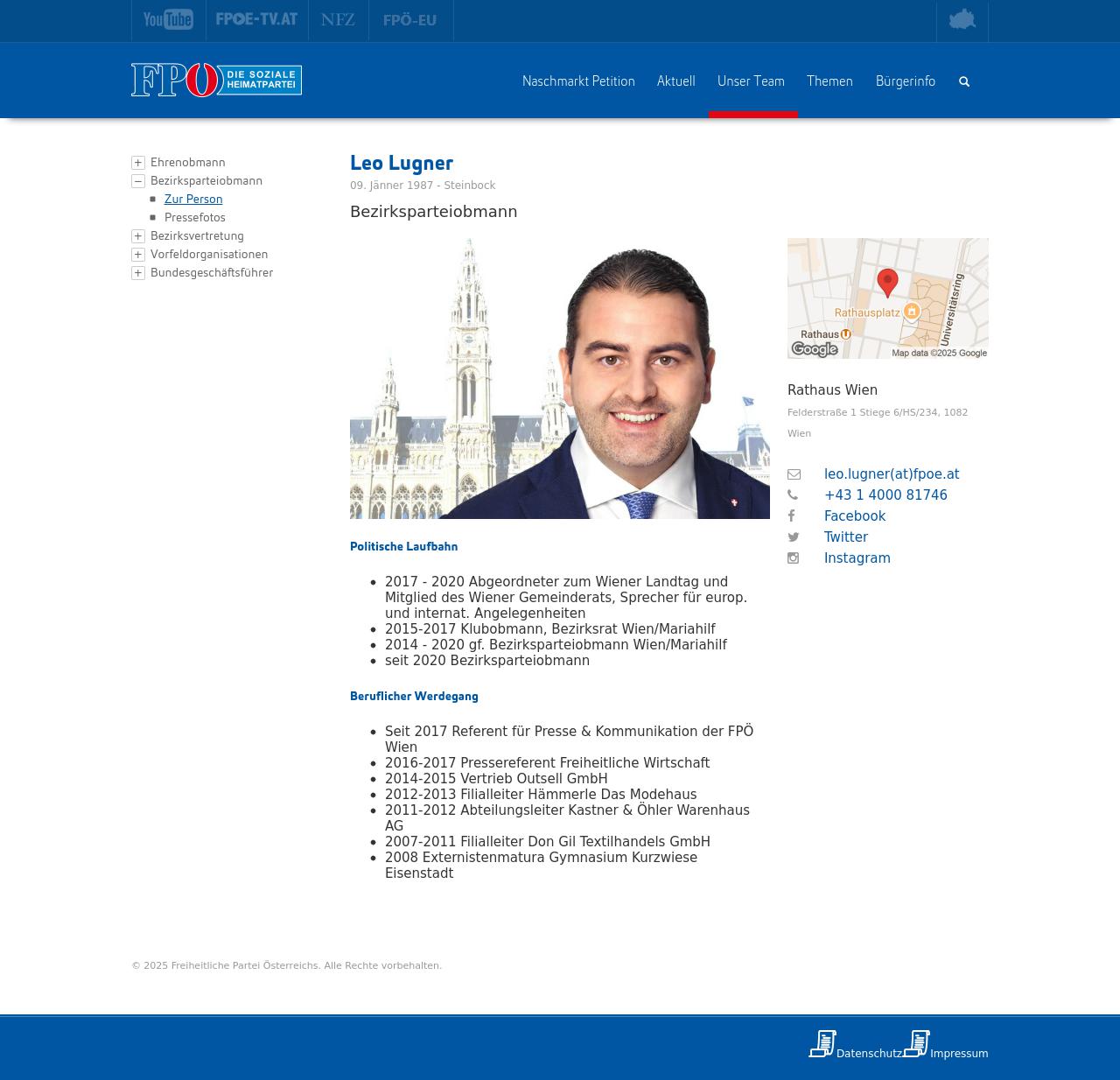Click the FPÖ party logo
The height and width of the screenshot is (1080, 1120).
click(216, 81)
